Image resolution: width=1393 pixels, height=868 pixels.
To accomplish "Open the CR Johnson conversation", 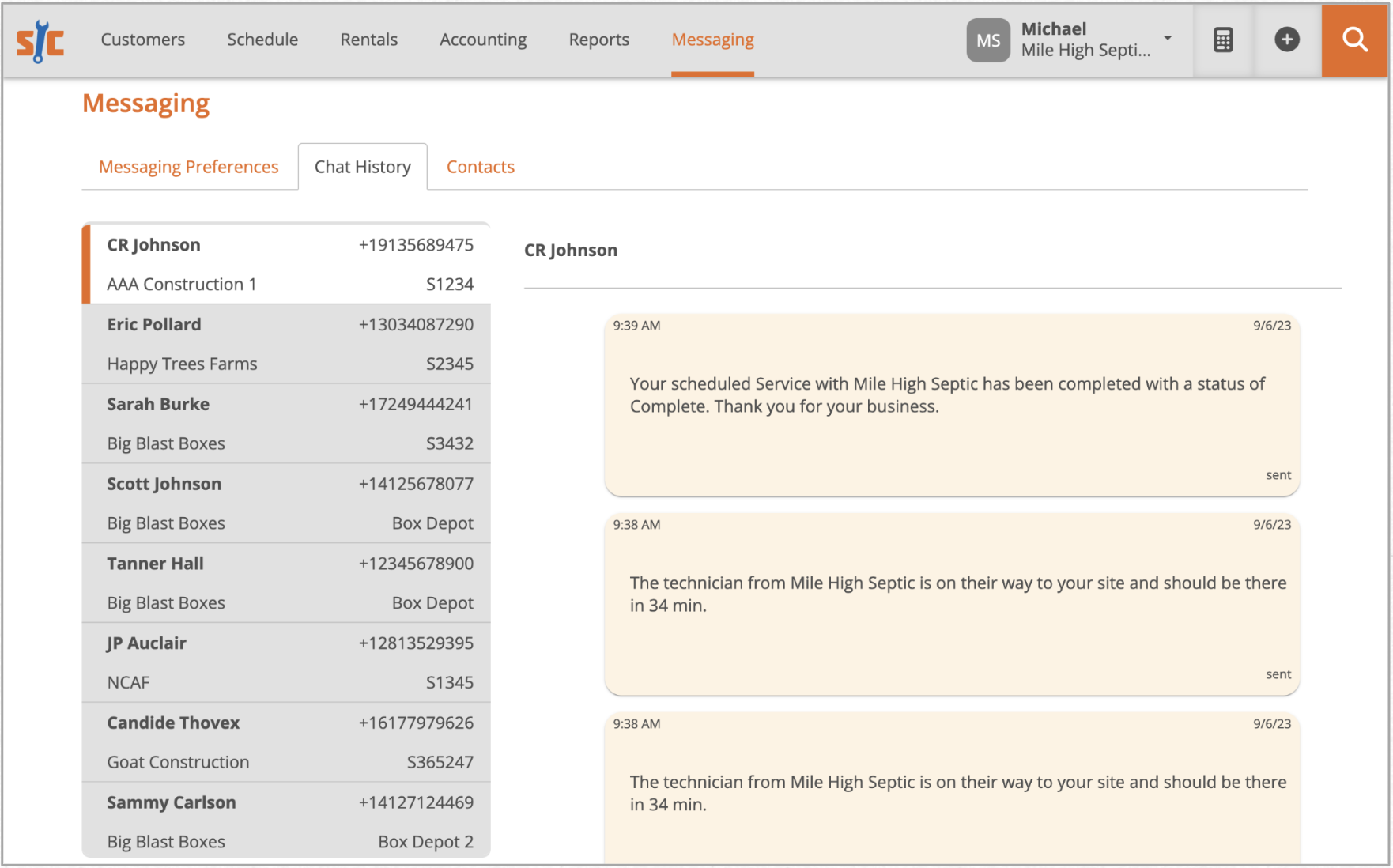I will (286, 263).
